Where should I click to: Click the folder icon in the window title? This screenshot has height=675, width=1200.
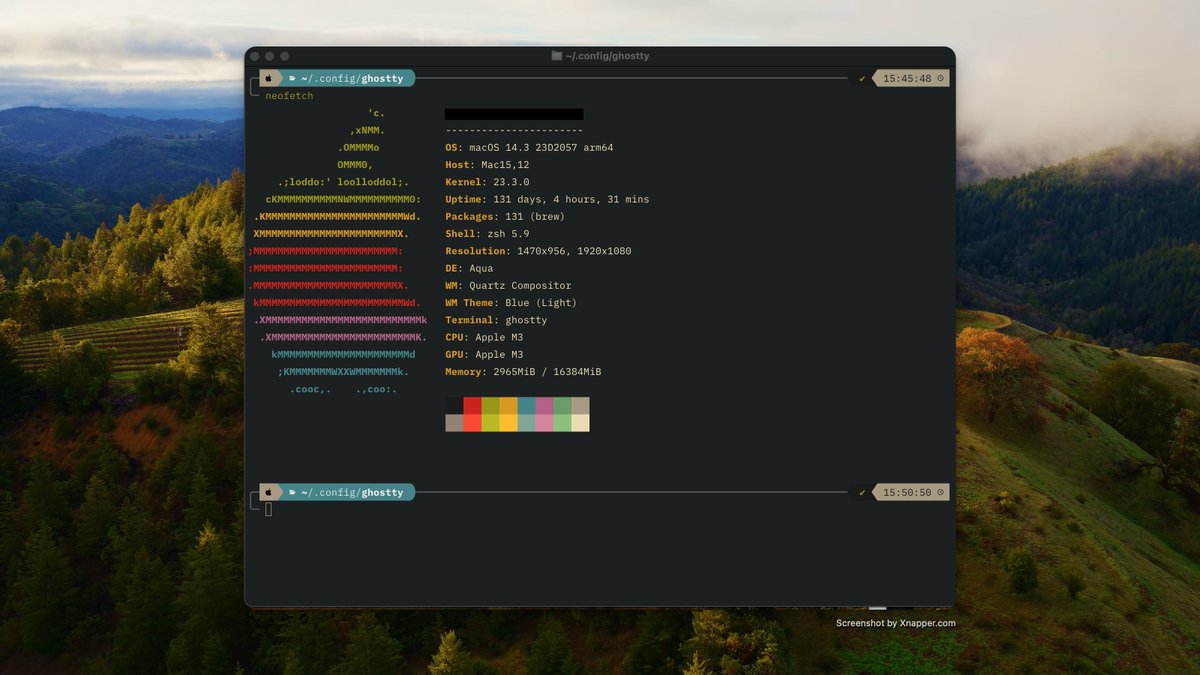click(x=557, y=56)
